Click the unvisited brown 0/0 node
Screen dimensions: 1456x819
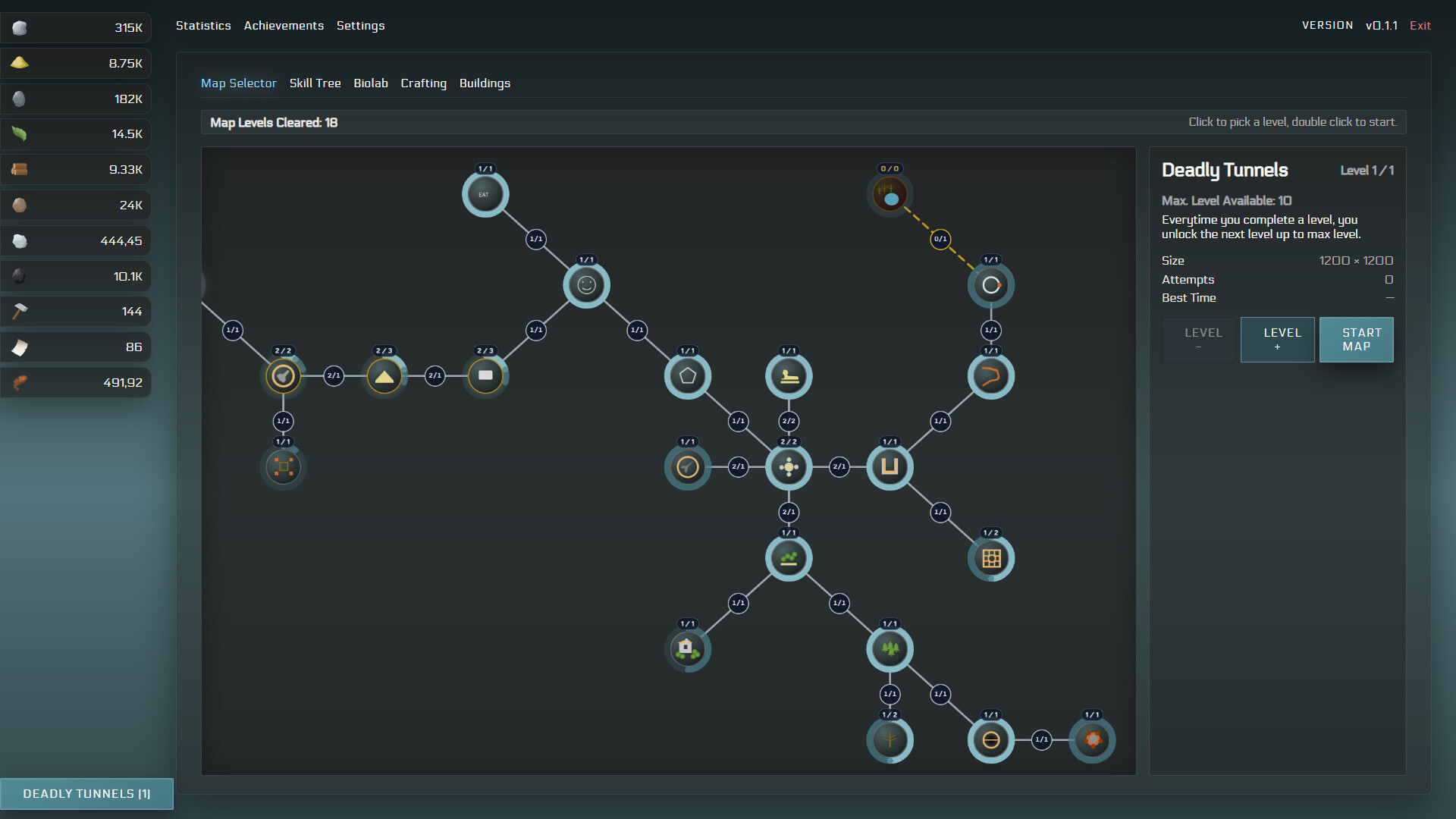point(890,194)
